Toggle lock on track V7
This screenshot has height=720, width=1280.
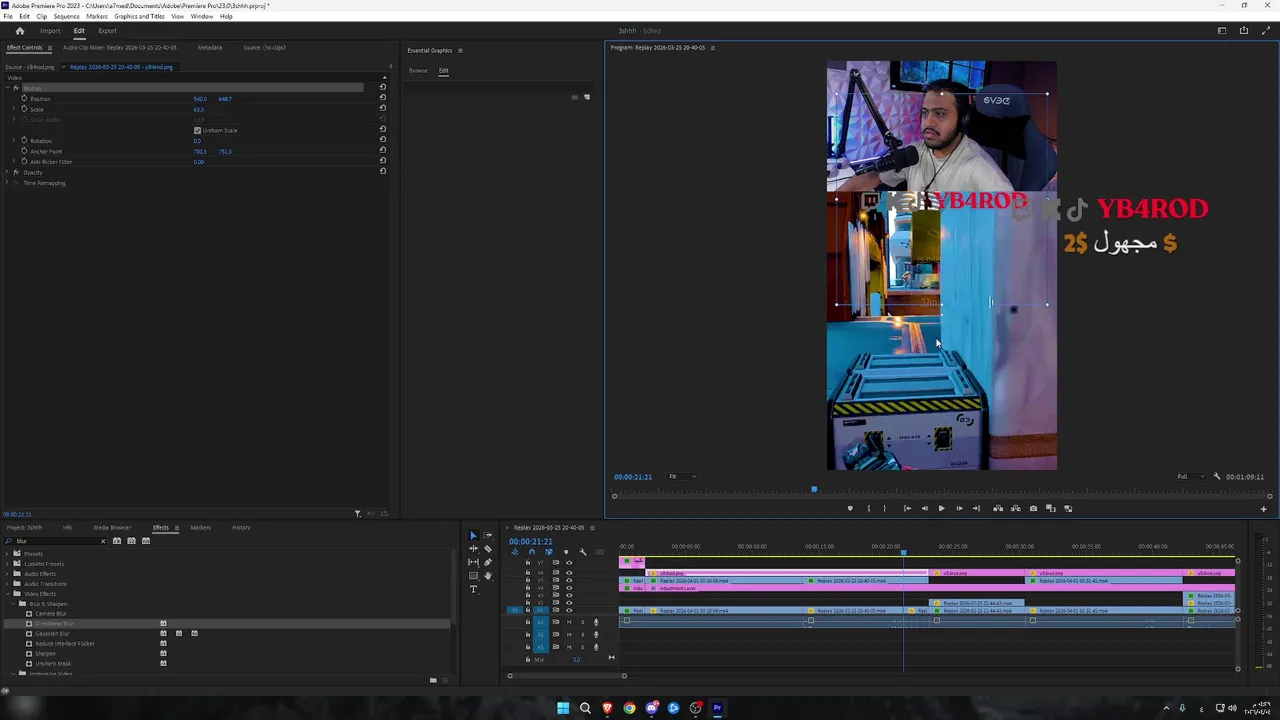(x=528, y=562)
